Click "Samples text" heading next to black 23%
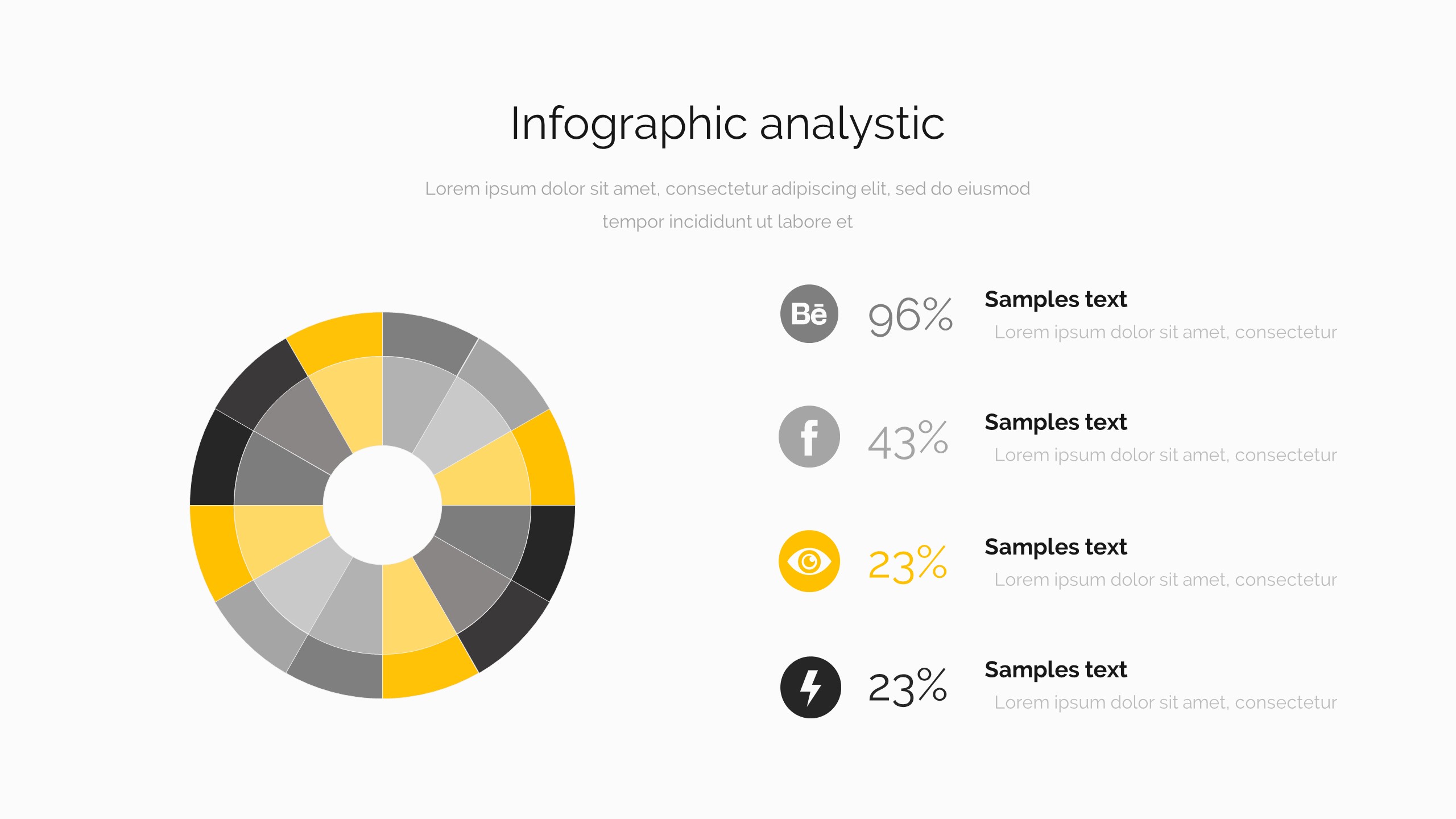Image resolution: width=1456 pixels, height=819 pixels. [x=1056, y=670]
